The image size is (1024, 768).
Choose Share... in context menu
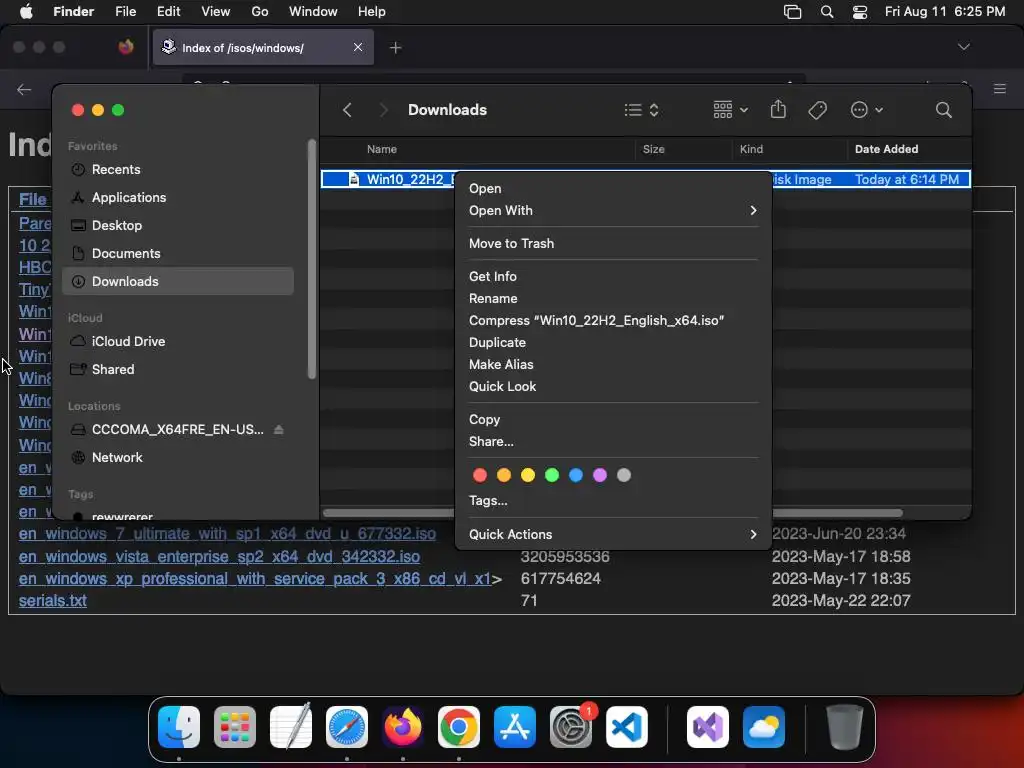point(613,441)
